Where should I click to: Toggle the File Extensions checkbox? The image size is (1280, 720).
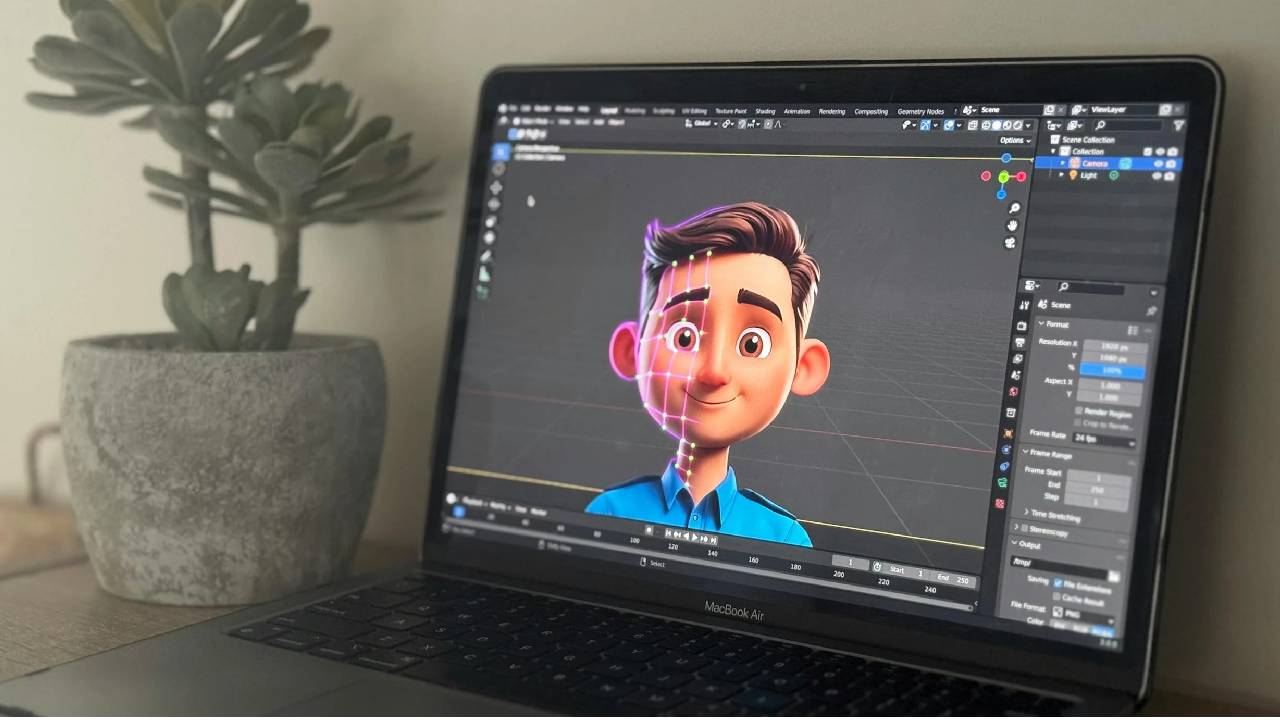coord(1058,583)
